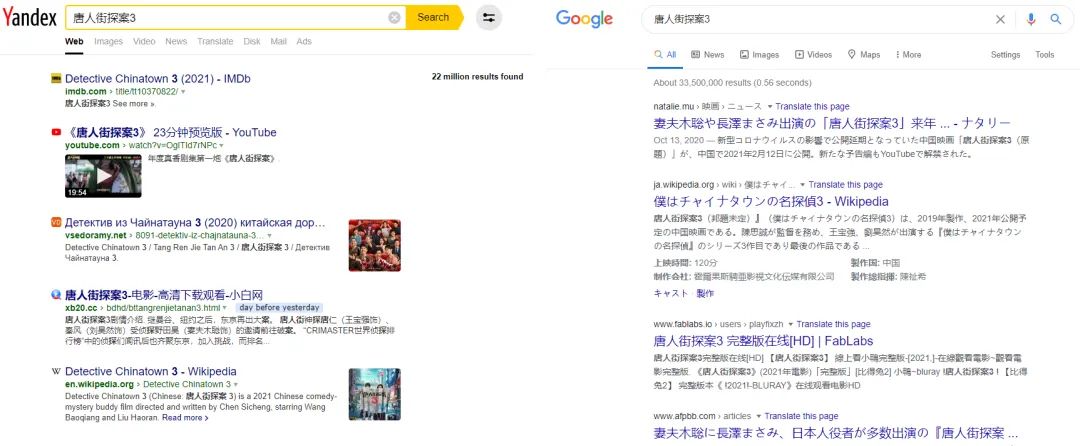The image size is (1080, 446).
Task: Play the YouTube video thumbnail 19:54
Action: coord(103,176)
